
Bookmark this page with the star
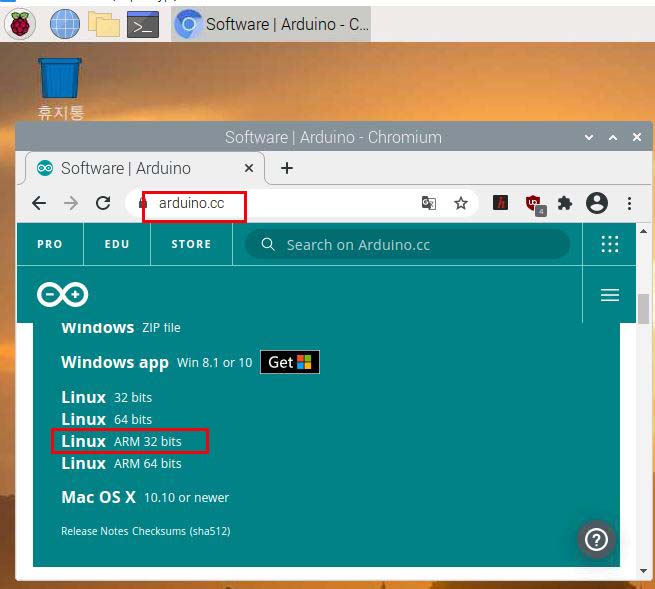tap(461, 203)
